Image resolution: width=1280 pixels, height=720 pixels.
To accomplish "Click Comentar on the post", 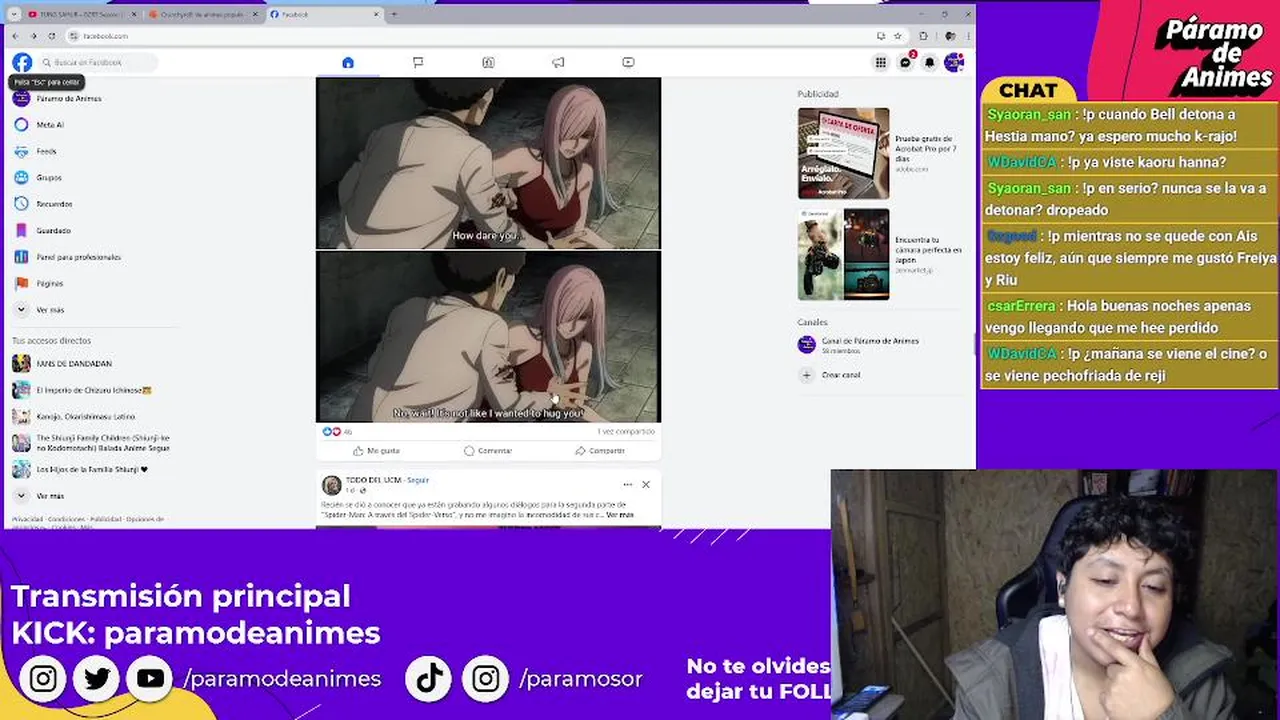I will click(x=488, y=451).
